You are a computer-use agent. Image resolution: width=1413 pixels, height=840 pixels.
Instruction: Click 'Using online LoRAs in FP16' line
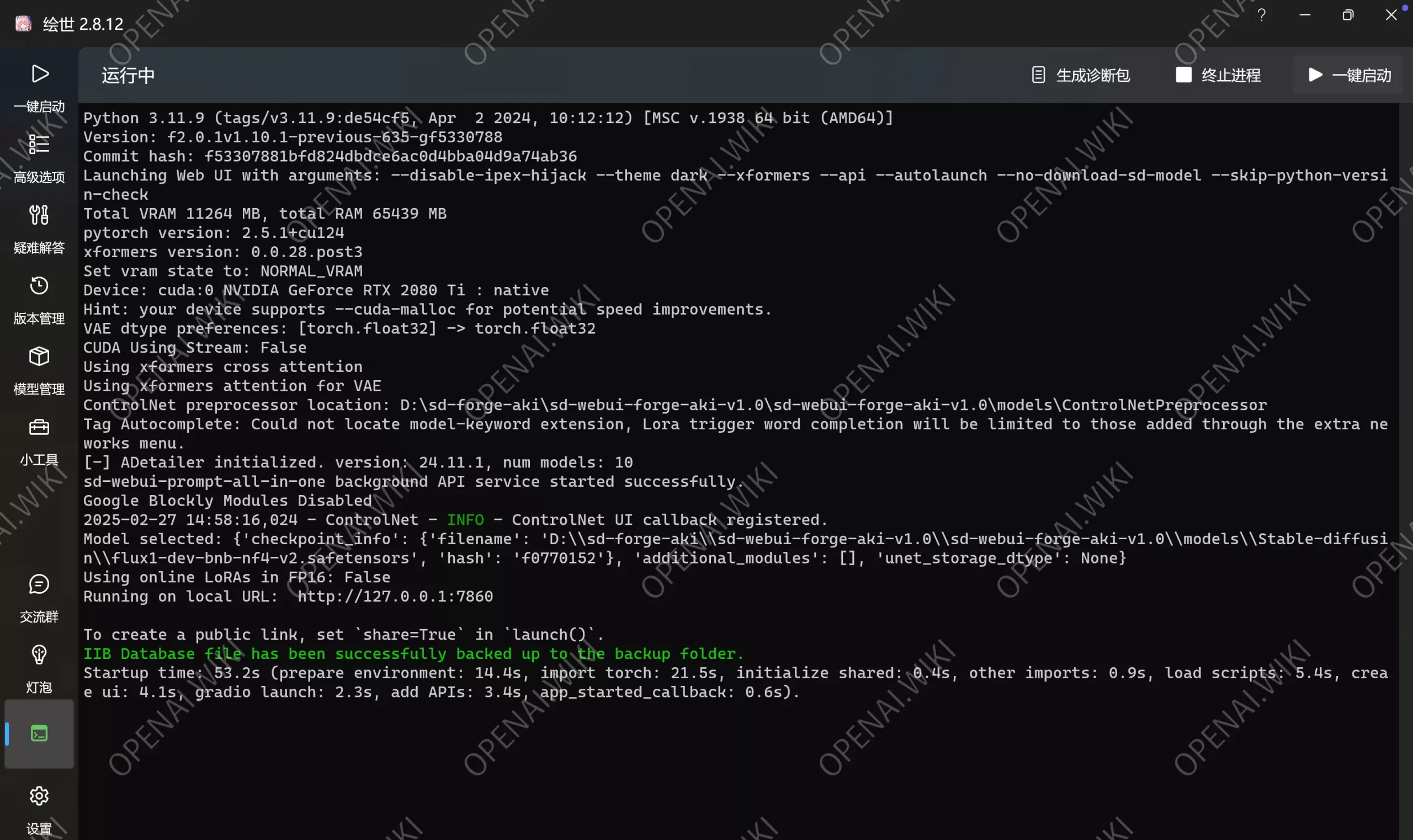(x=237, y=577)
